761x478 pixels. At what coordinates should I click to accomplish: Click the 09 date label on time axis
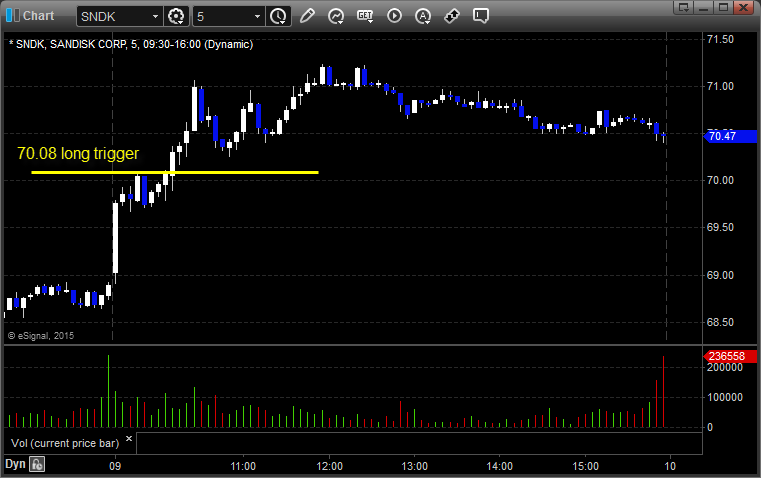115,466
